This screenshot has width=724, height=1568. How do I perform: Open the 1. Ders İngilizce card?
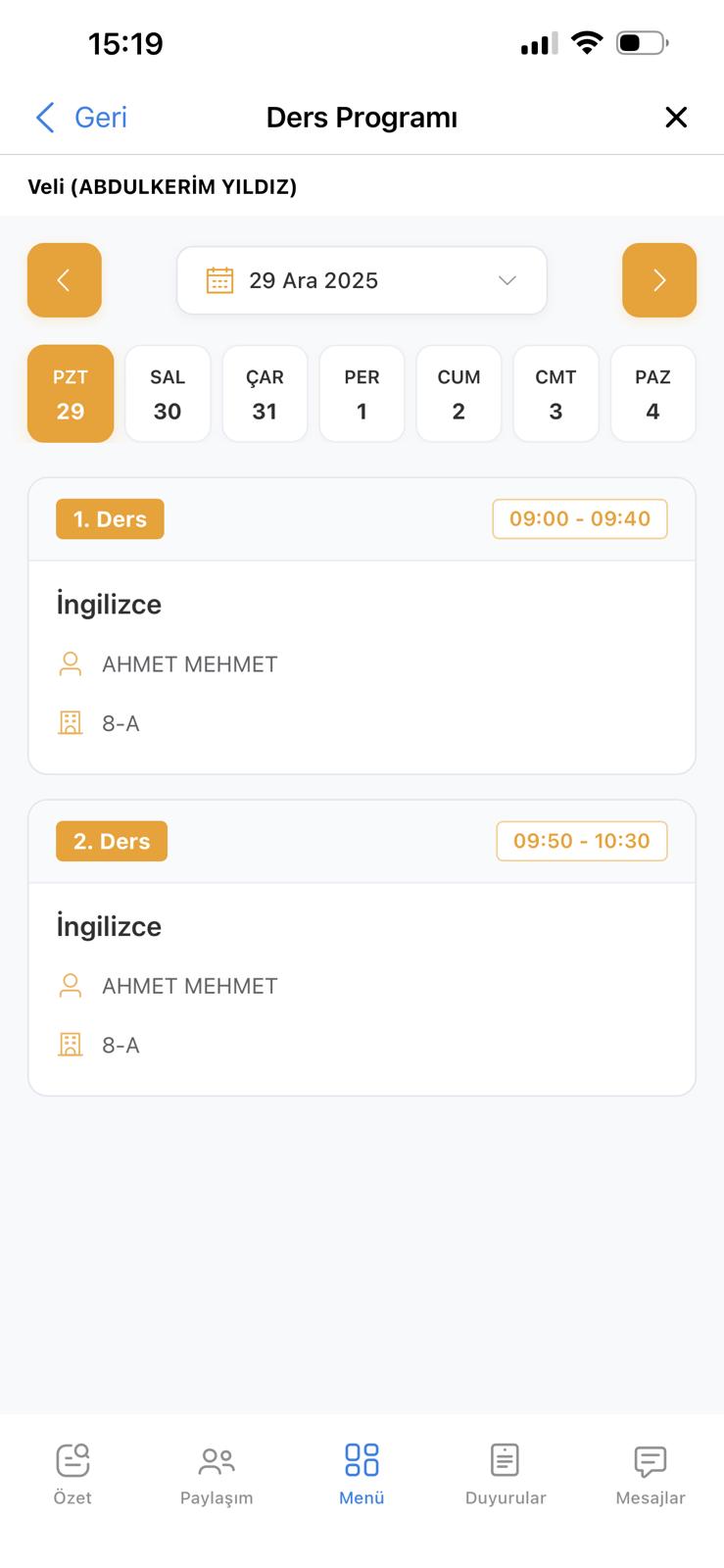362,626
